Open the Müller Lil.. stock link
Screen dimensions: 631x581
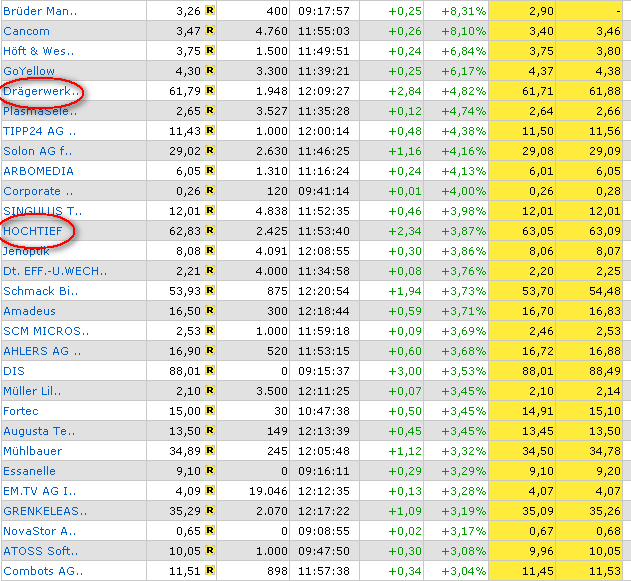click(32, 391)
